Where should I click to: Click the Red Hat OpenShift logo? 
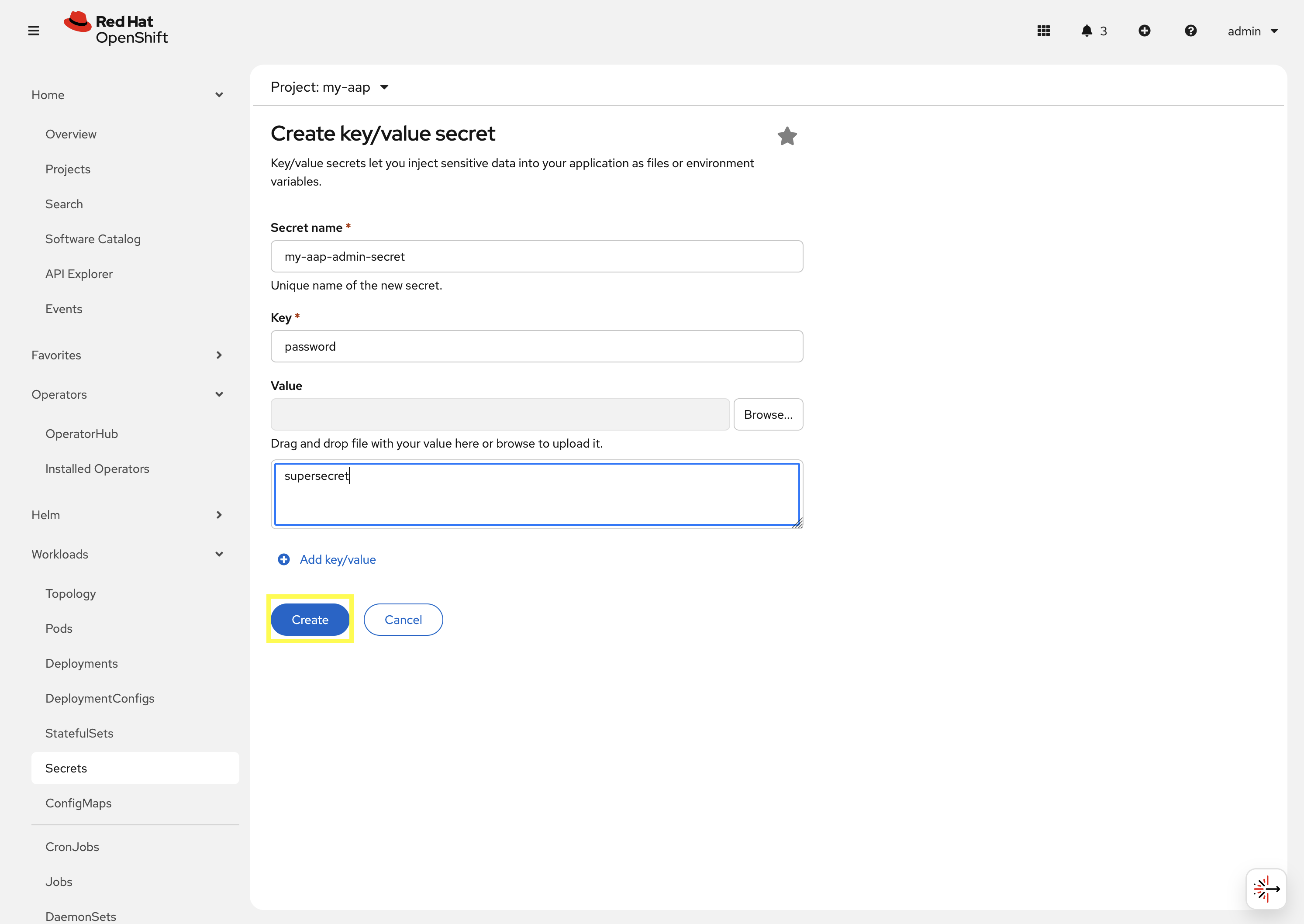click(116, 28)
